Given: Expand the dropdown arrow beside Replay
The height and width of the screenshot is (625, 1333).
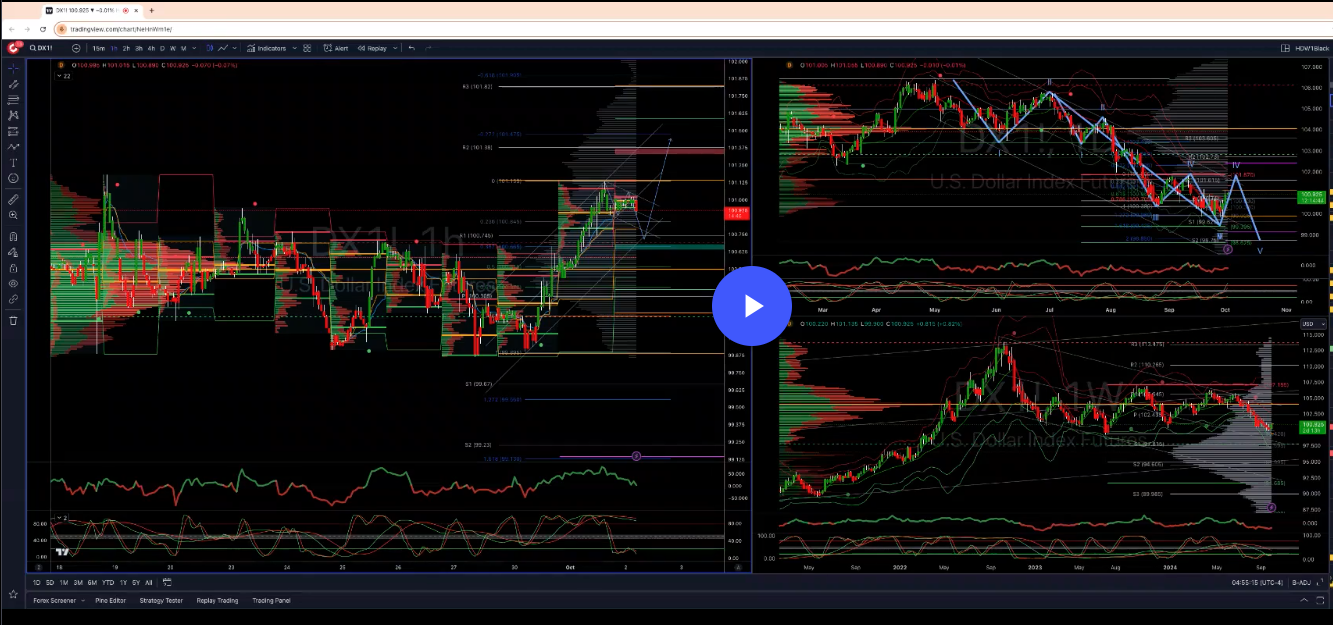Looking at the screenshot, I should (395, 48).
